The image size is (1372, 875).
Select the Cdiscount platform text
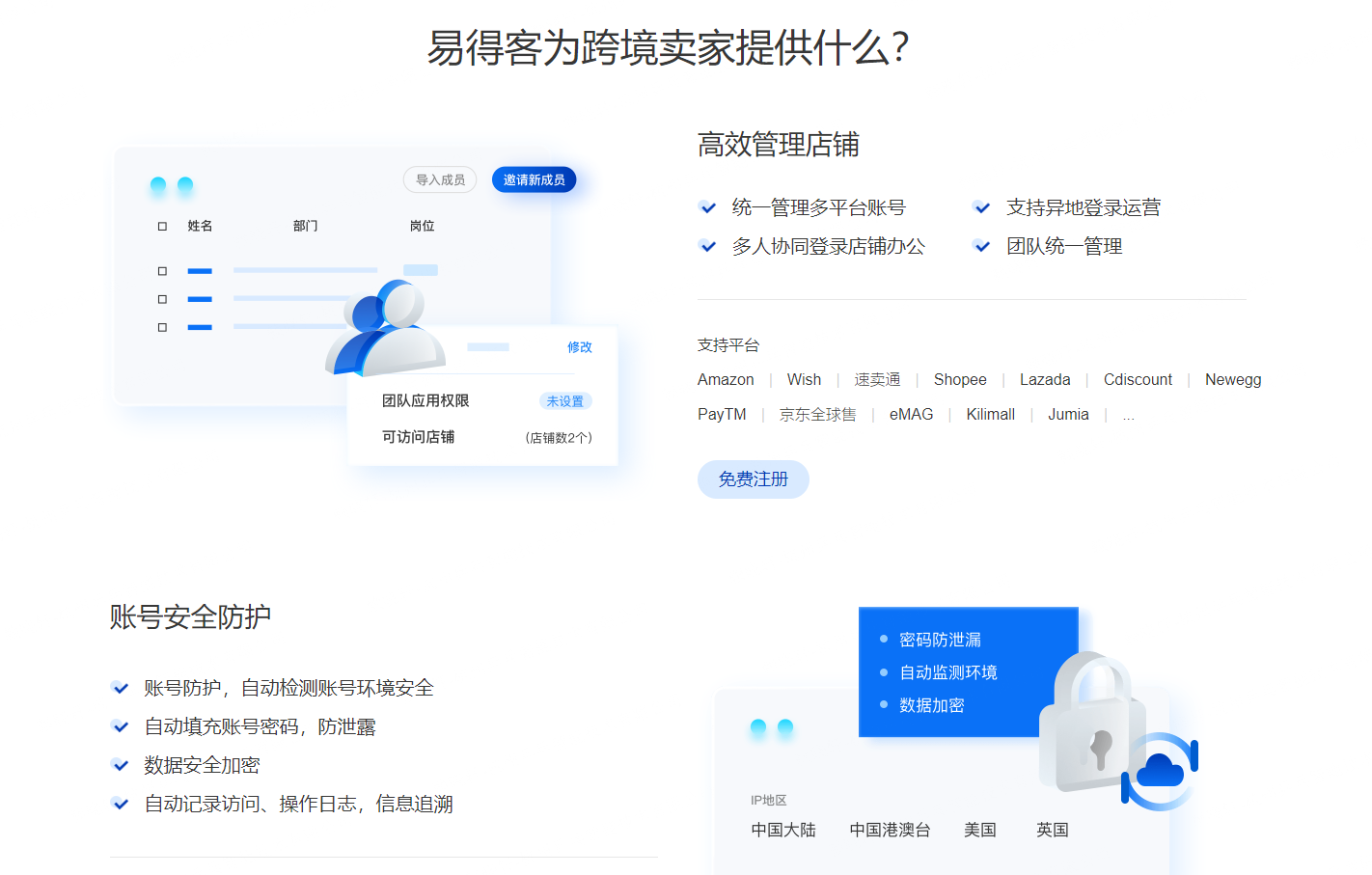[1138, 380]
